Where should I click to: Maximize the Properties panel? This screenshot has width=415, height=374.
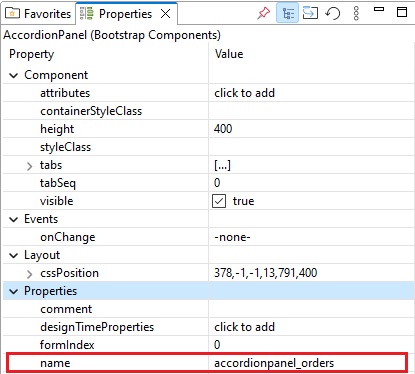(x=402, y=12)
